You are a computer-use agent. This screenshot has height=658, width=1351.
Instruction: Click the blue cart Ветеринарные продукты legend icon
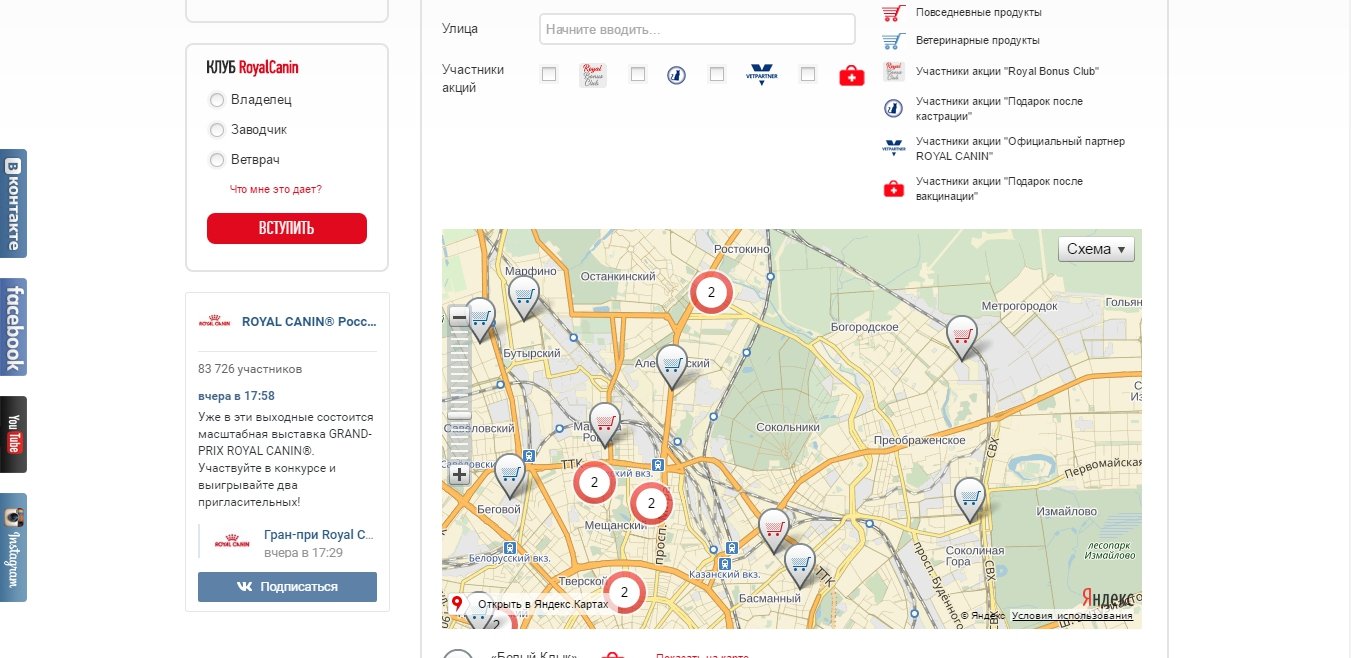point(893,41)
